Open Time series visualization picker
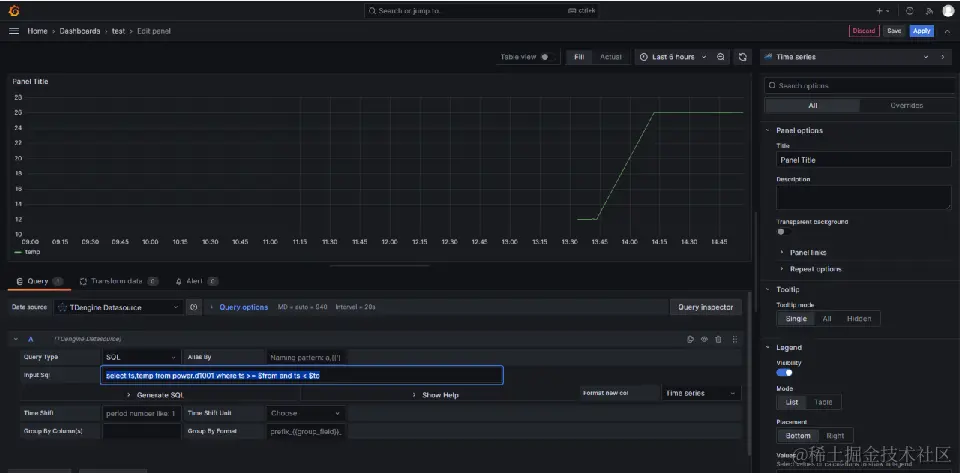This screenshot has height=473, width=960. click(847, 57)
